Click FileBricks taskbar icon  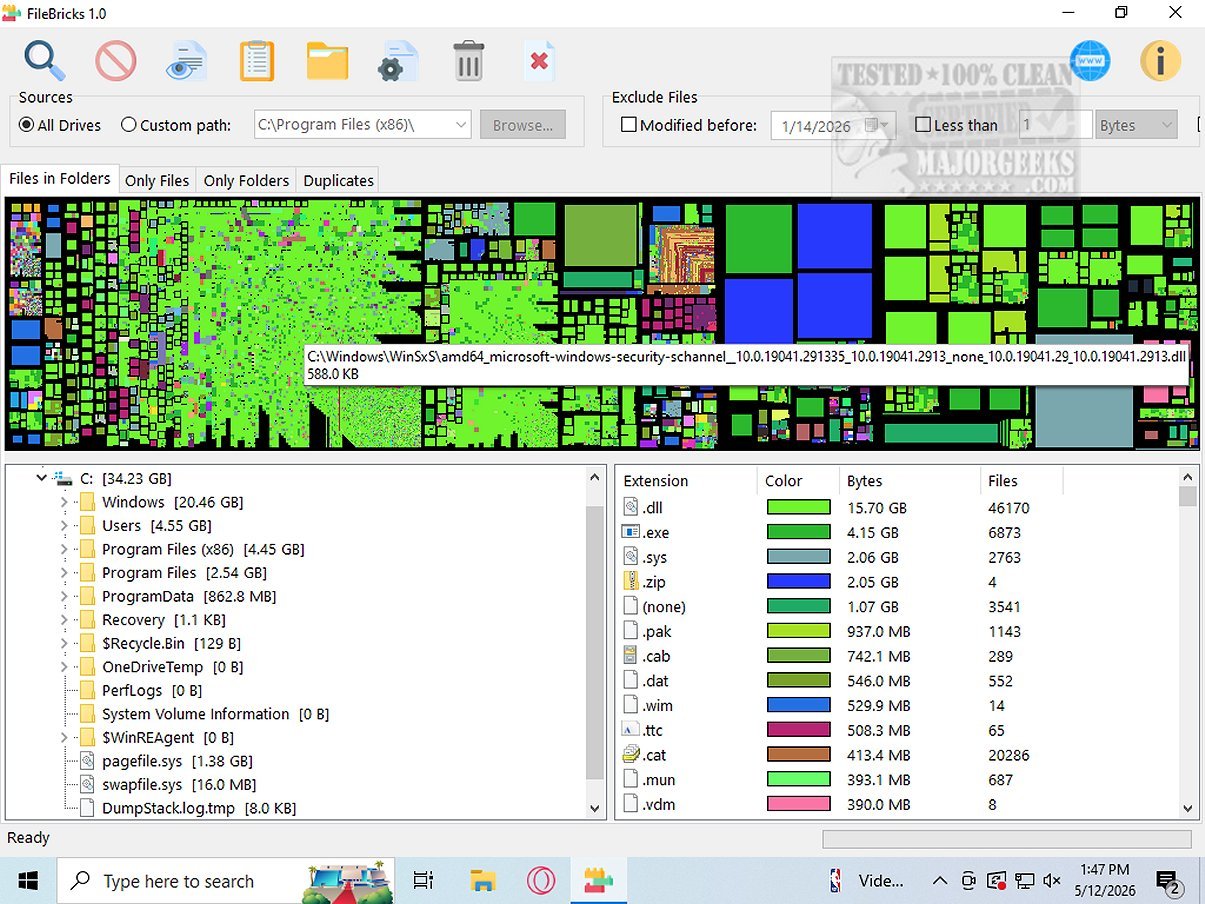tap(598, 881)
